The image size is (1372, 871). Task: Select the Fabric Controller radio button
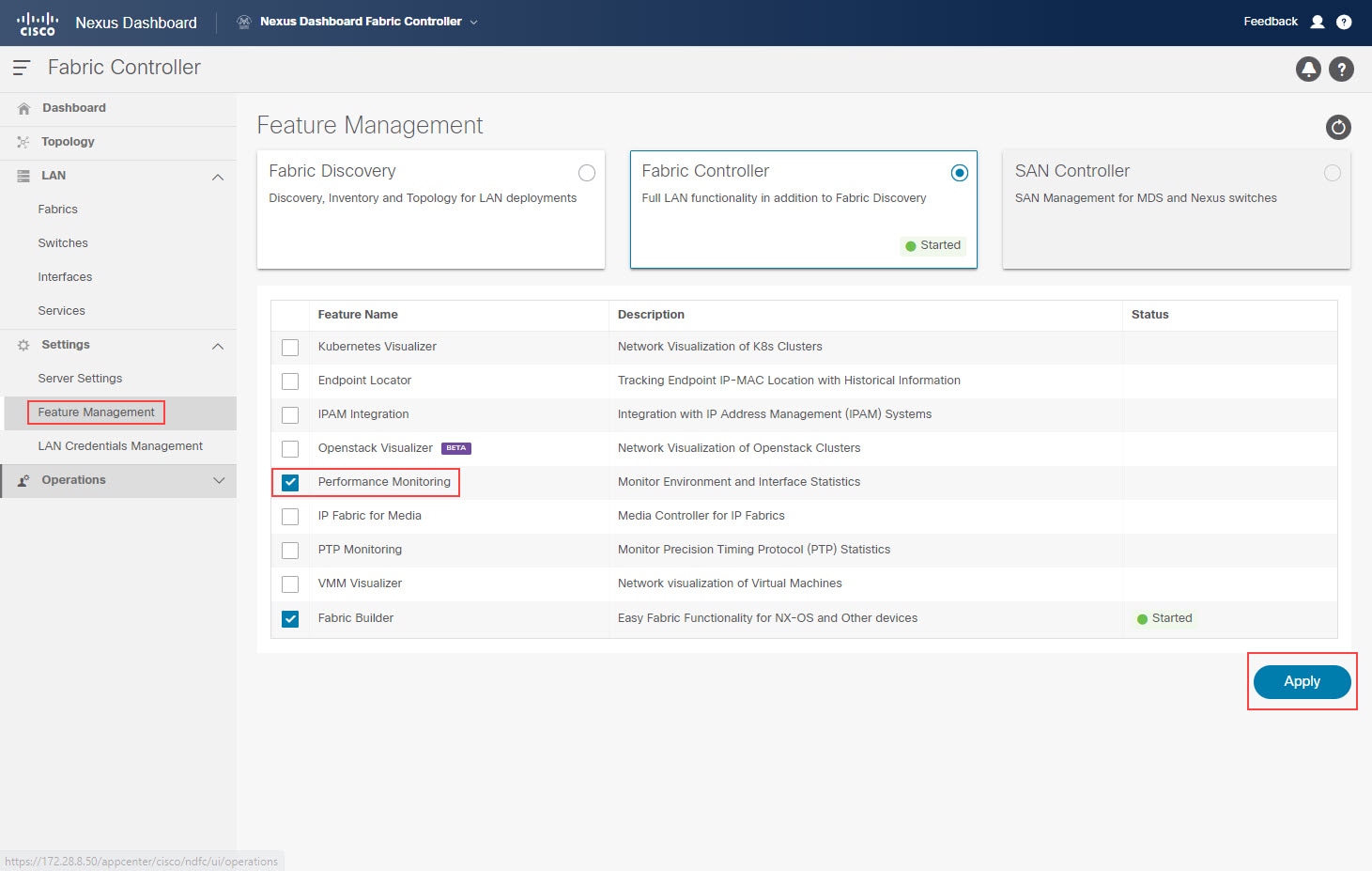click(960, 173)
